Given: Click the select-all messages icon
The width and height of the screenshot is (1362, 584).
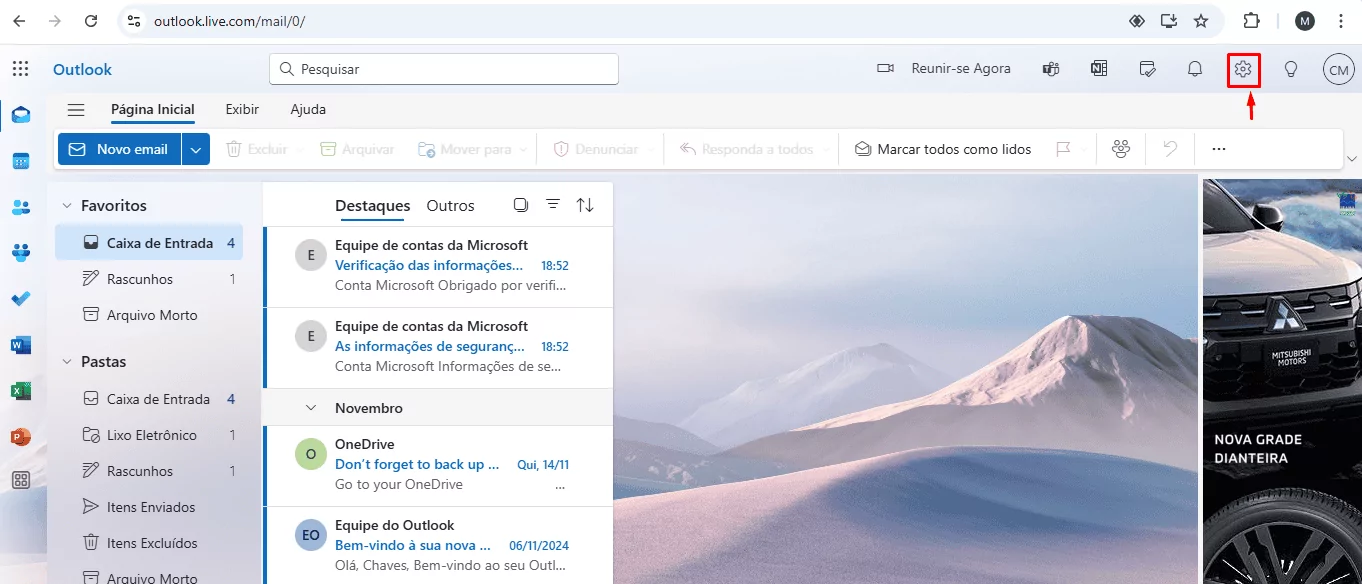Looking at the screenshot, I should pos(520,205).
